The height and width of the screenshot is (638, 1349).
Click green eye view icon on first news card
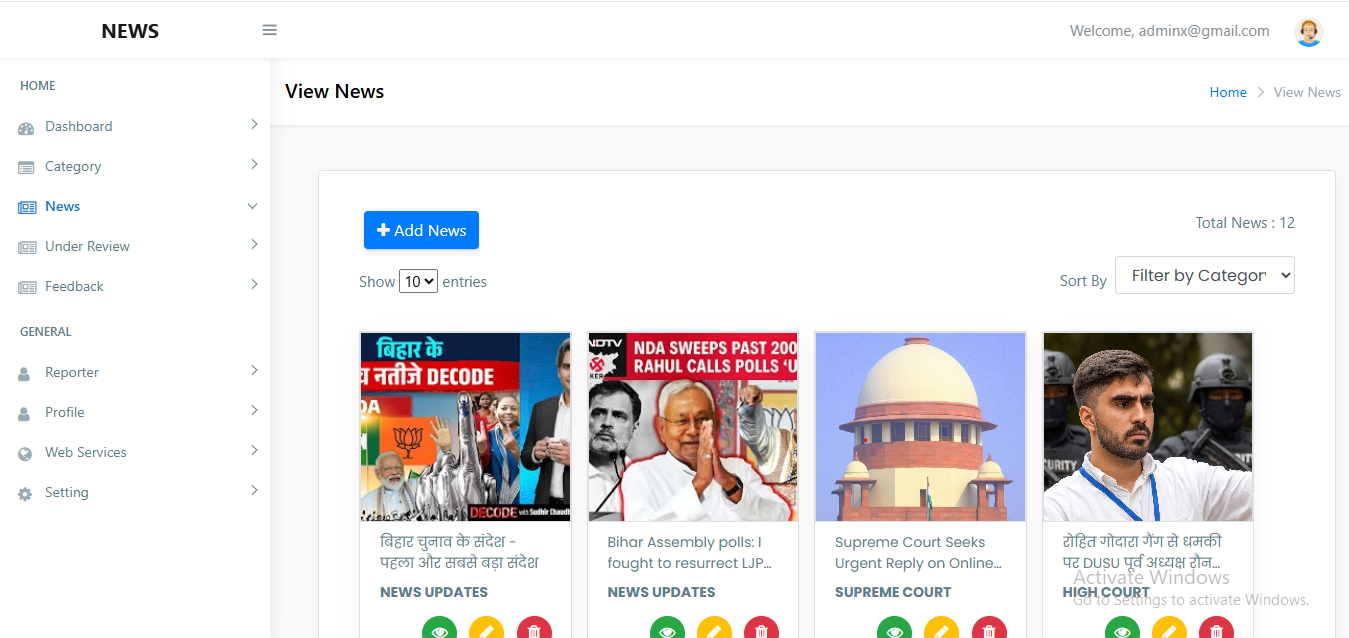[x=439, y=630]
